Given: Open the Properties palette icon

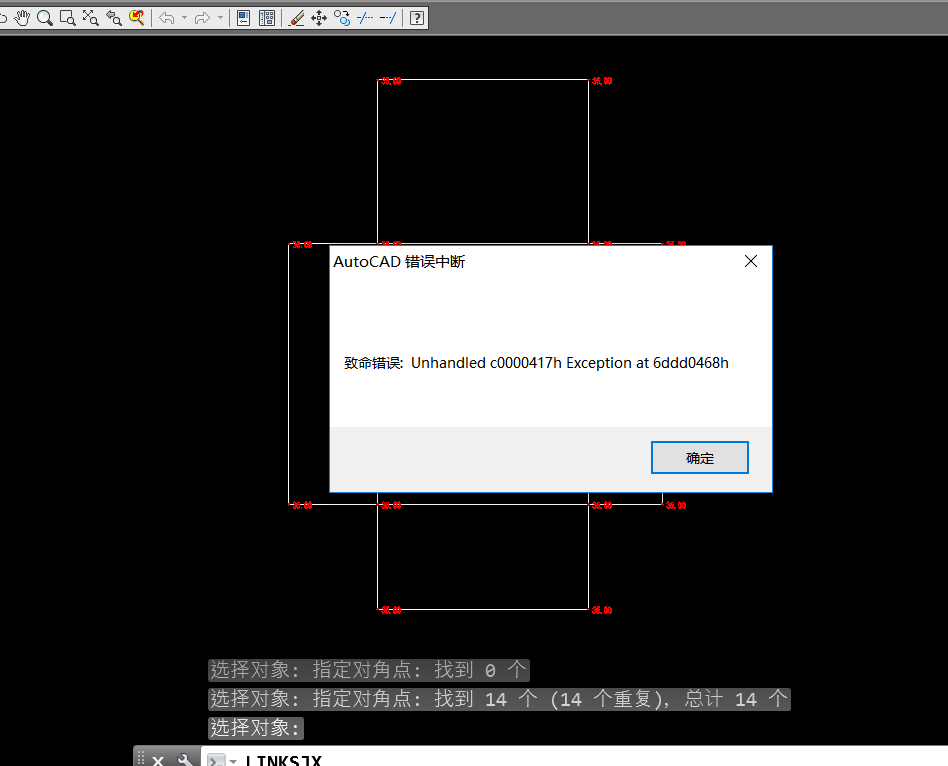Looking at the screenshot, I should coord(243,17).
